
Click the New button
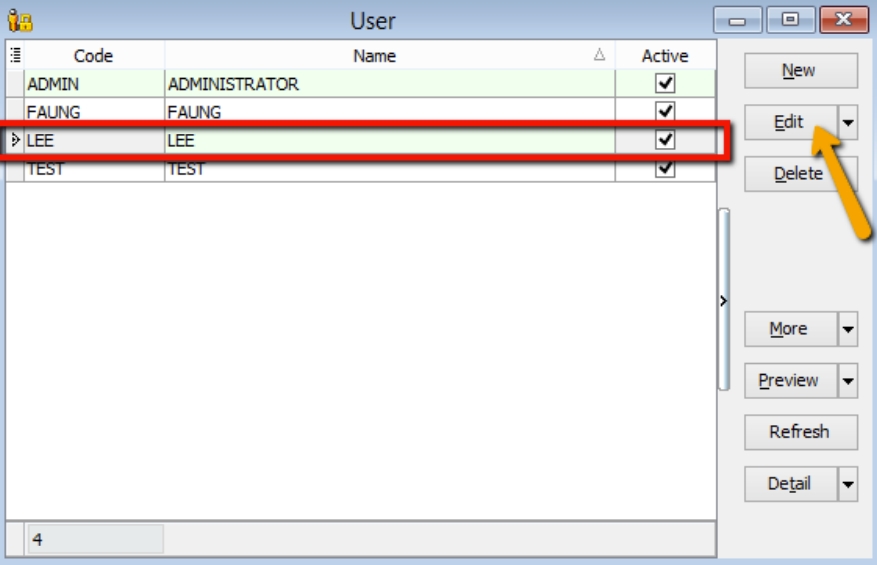(801, 70)
